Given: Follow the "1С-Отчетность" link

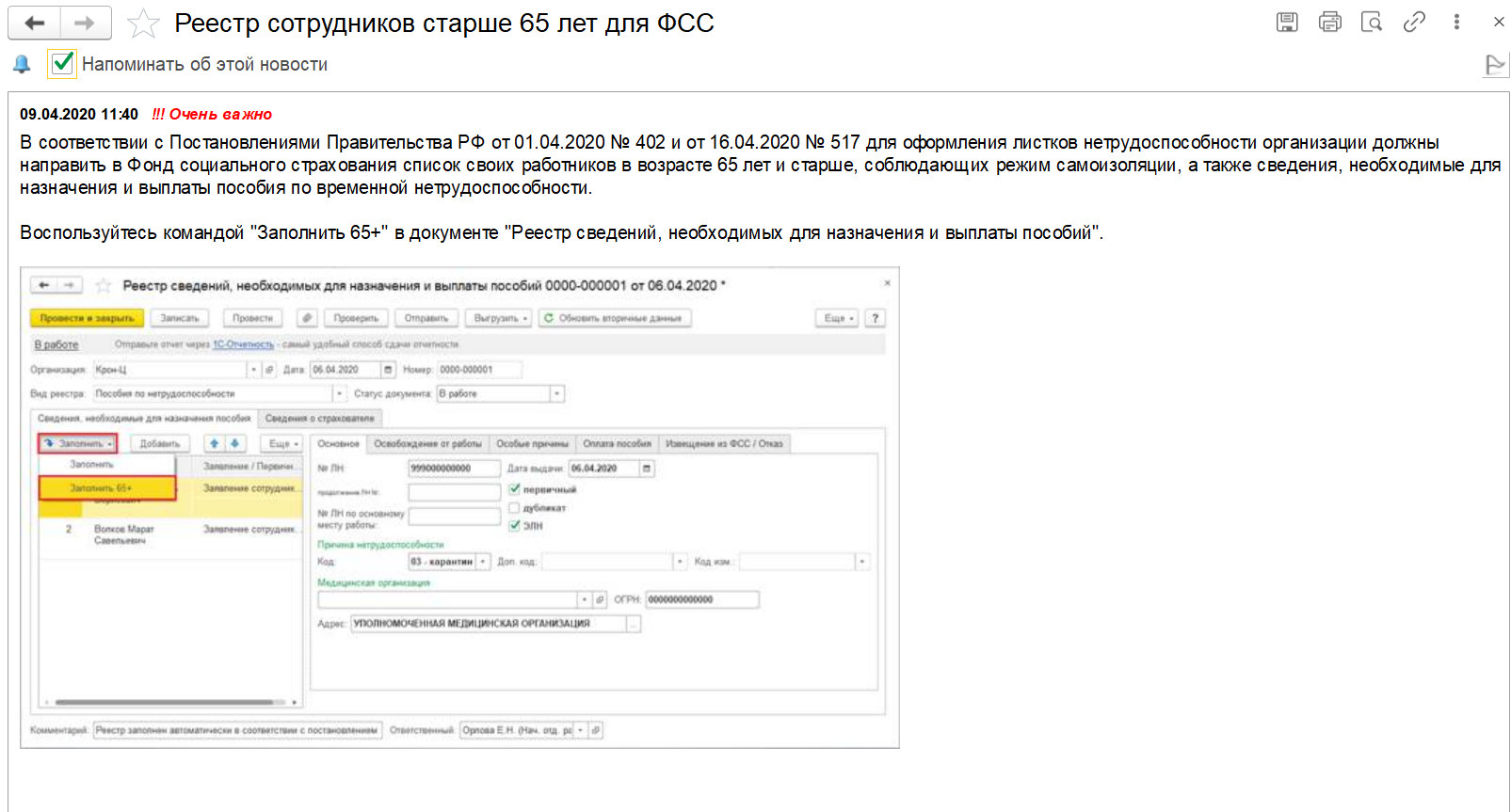Looking at the screenshot, I should [243, 344].
